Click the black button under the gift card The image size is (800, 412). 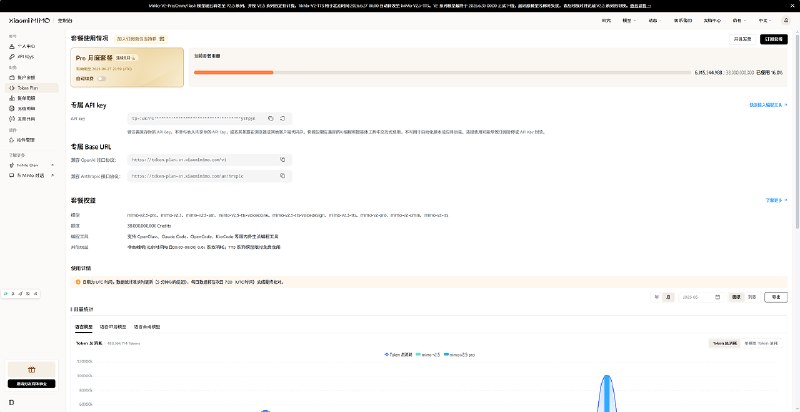point(32,383)
